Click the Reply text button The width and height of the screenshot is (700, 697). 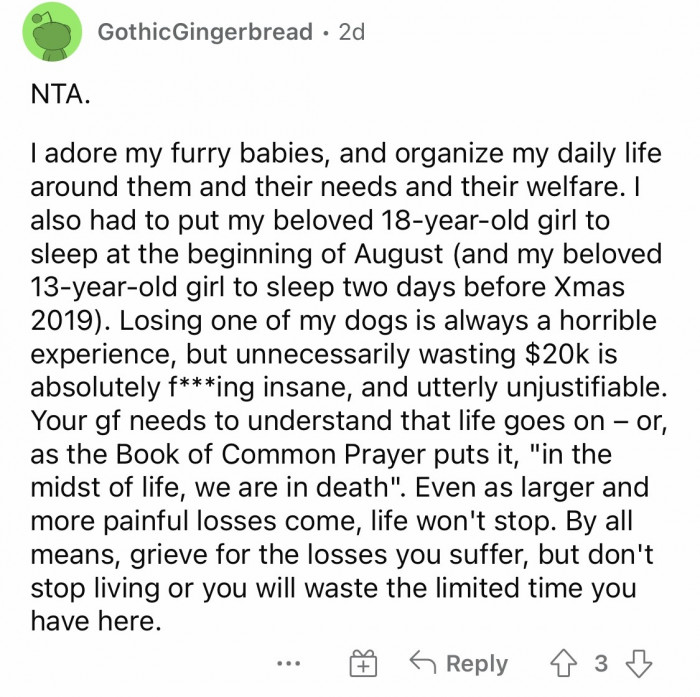pyautogui.click(x=476, y=663)
